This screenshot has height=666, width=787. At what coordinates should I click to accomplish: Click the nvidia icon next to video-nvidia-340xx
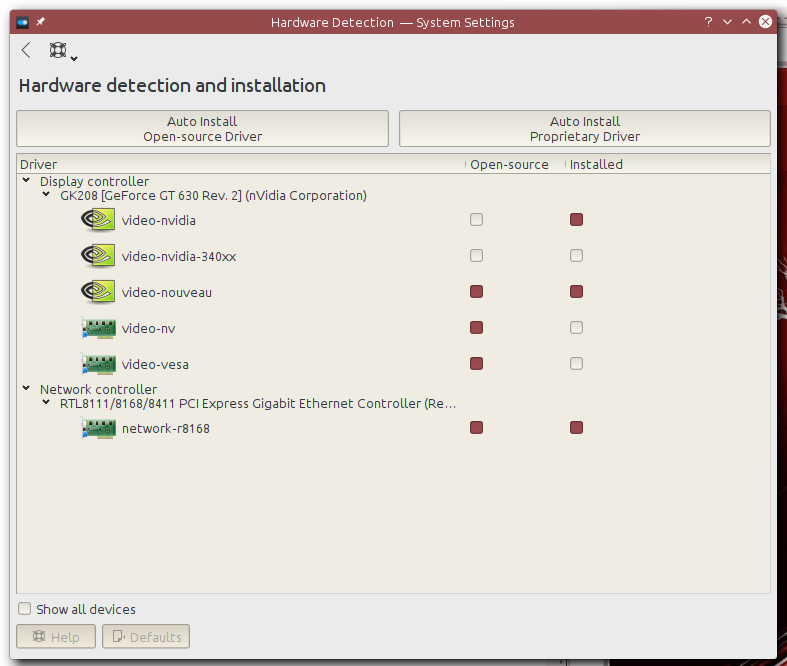point(98,256)
